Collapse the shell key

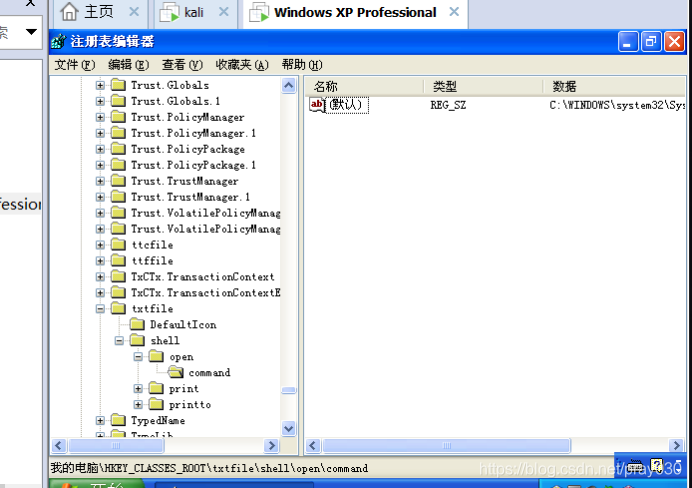tap(119, 341)
